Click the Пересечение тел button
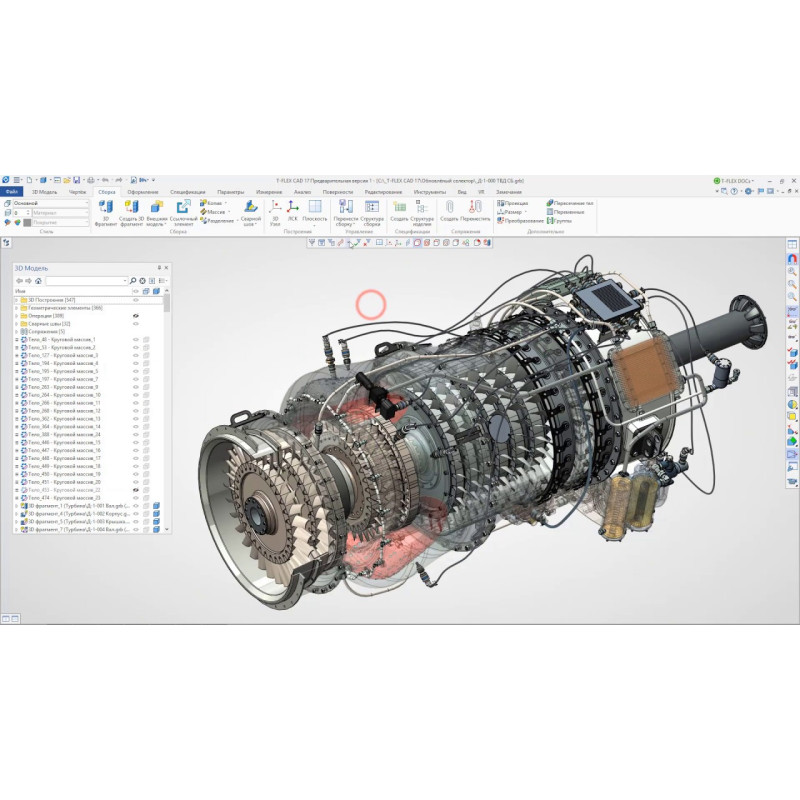 coord(573,203)
